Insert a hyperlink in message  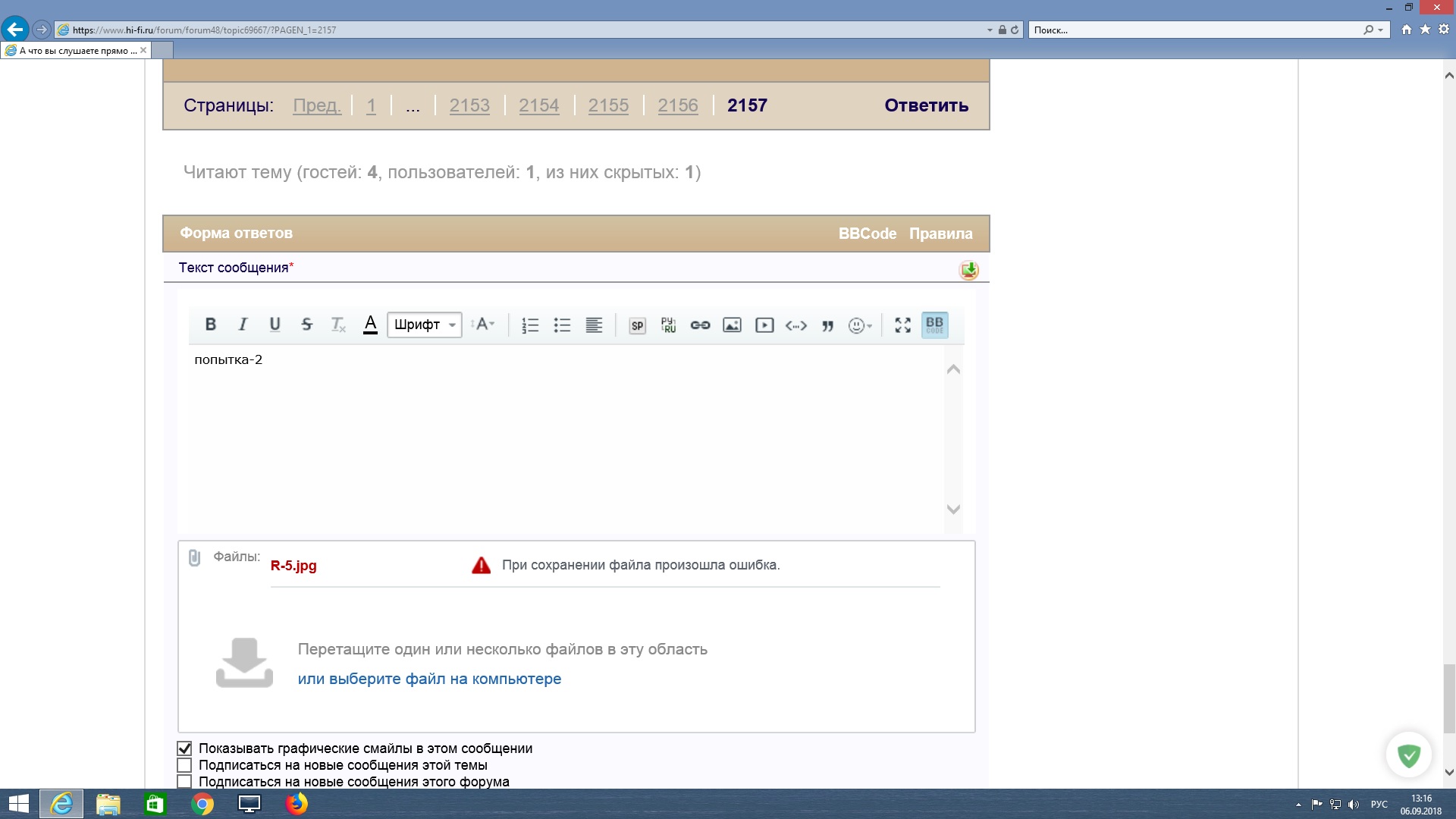click(x=700, y=325)
